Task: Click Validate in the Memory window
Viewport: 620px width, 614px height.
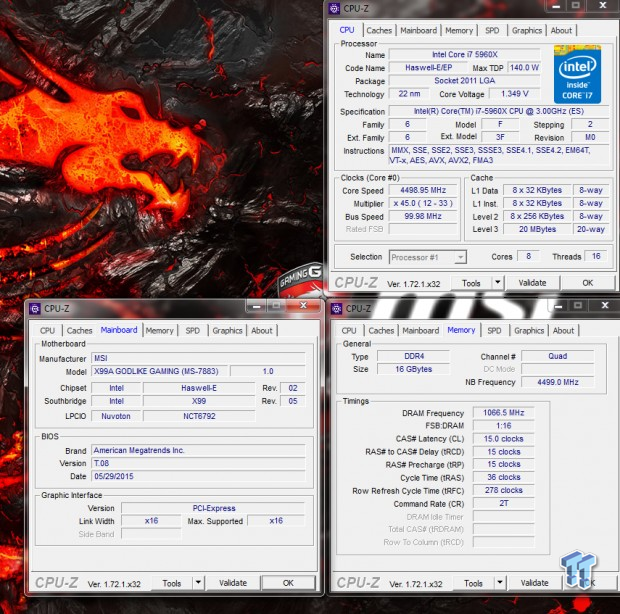Action: coord(535,583)
